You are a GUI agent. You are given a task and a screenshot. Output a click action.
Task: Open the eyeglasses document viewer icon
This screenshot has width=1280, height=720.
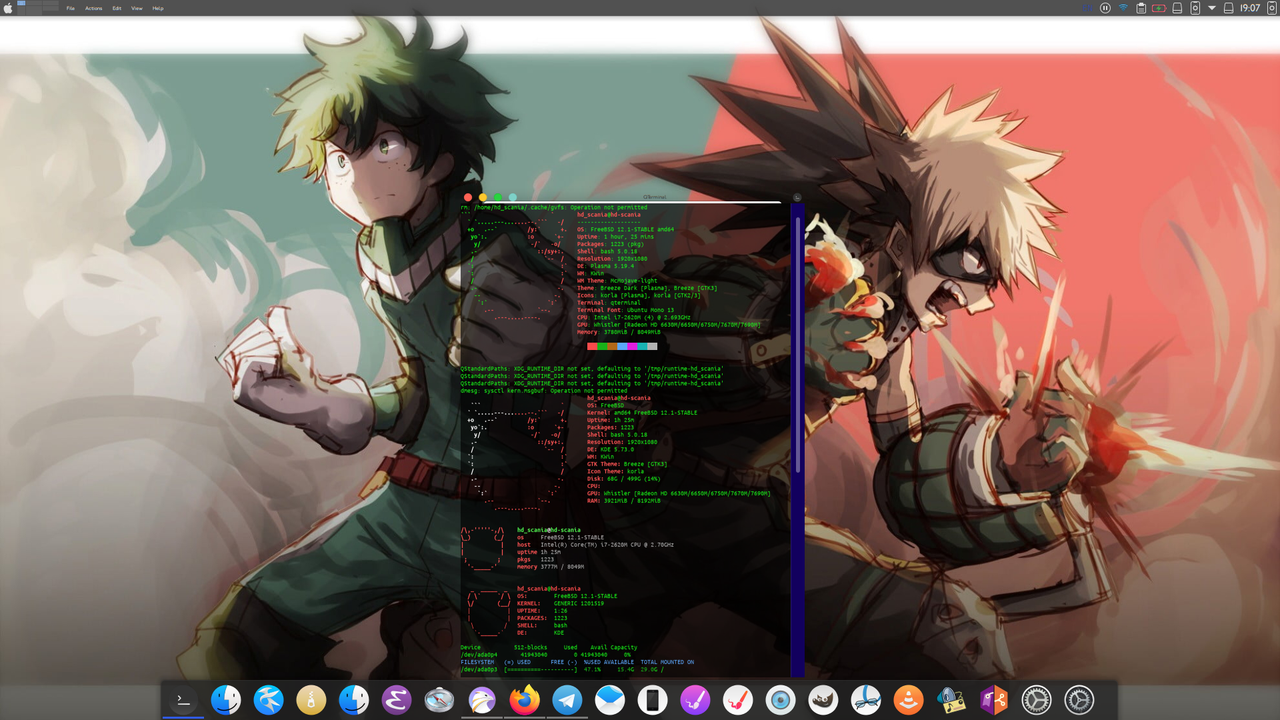866,700
